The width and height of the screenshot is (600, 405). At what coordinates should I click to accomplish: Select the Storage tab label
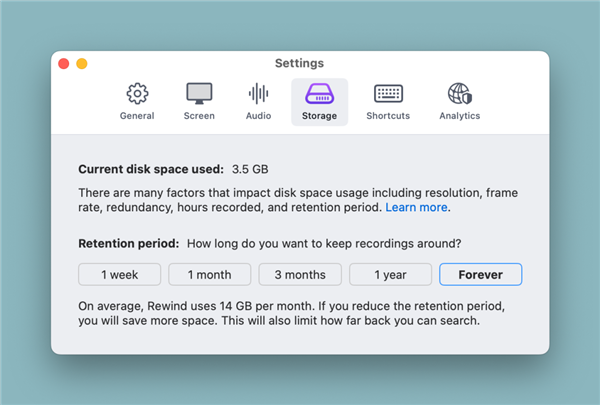[319, 116]
